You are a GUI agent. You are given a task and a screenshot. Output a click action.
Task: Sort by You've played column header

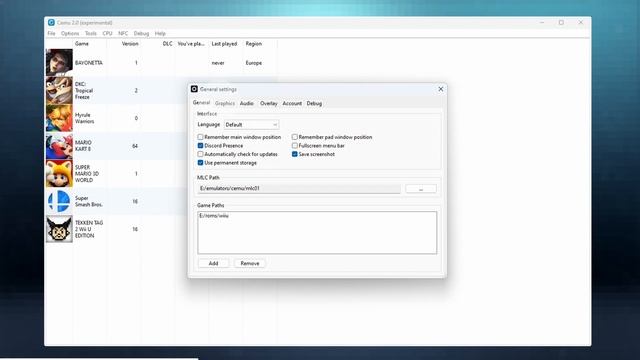(191, 44)
